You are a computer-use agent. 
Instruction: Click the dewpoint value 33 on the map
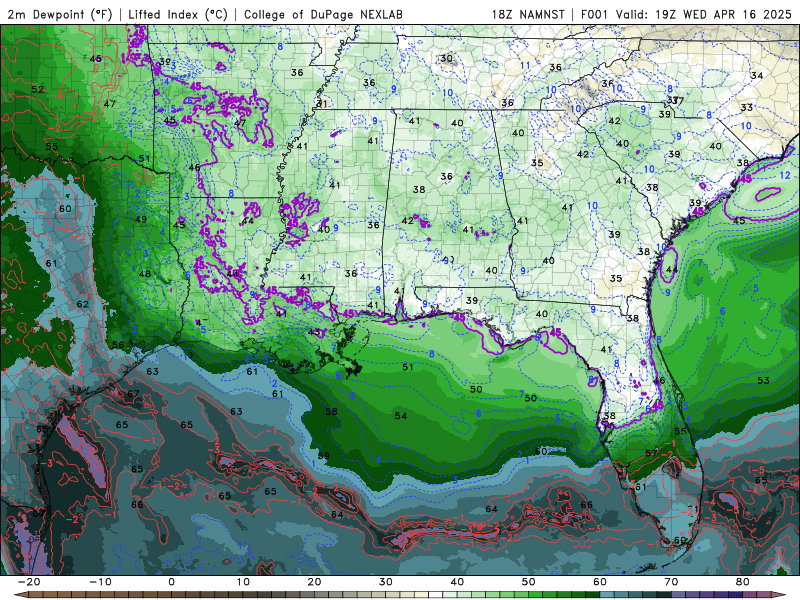[x=746, y=107]
